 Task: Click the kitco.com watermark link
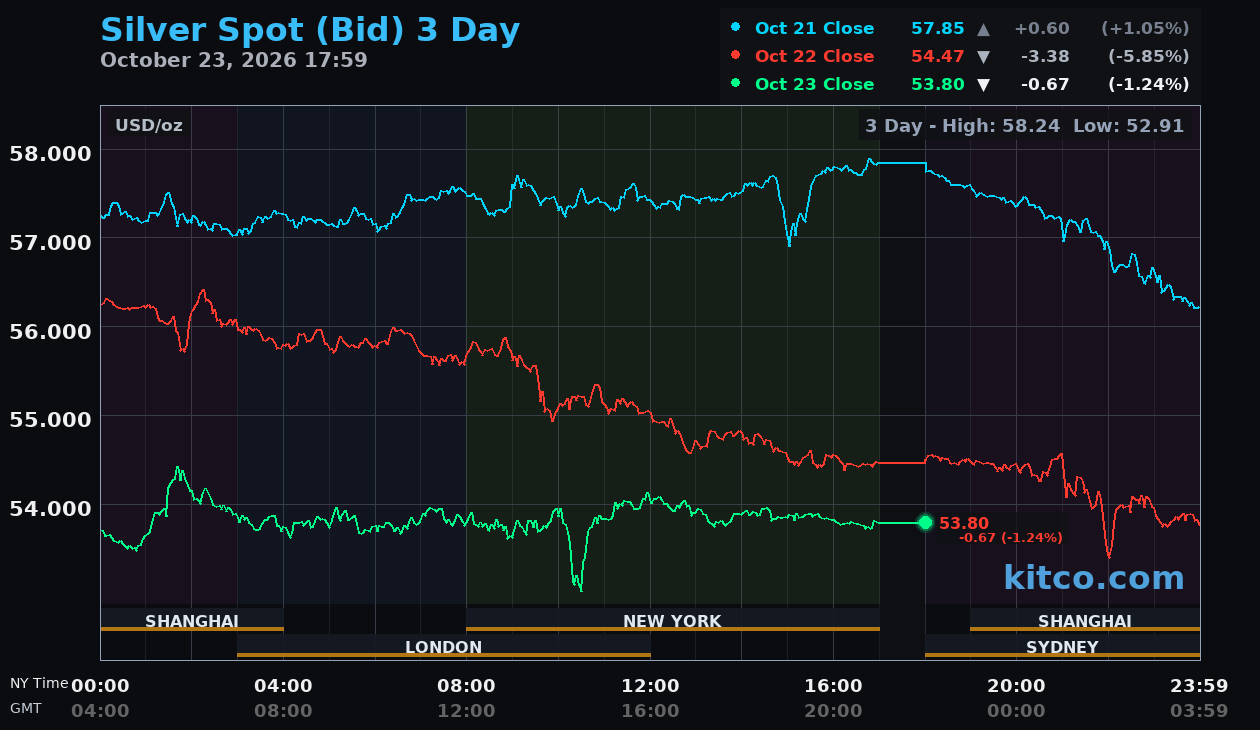tap(1094, 578)
